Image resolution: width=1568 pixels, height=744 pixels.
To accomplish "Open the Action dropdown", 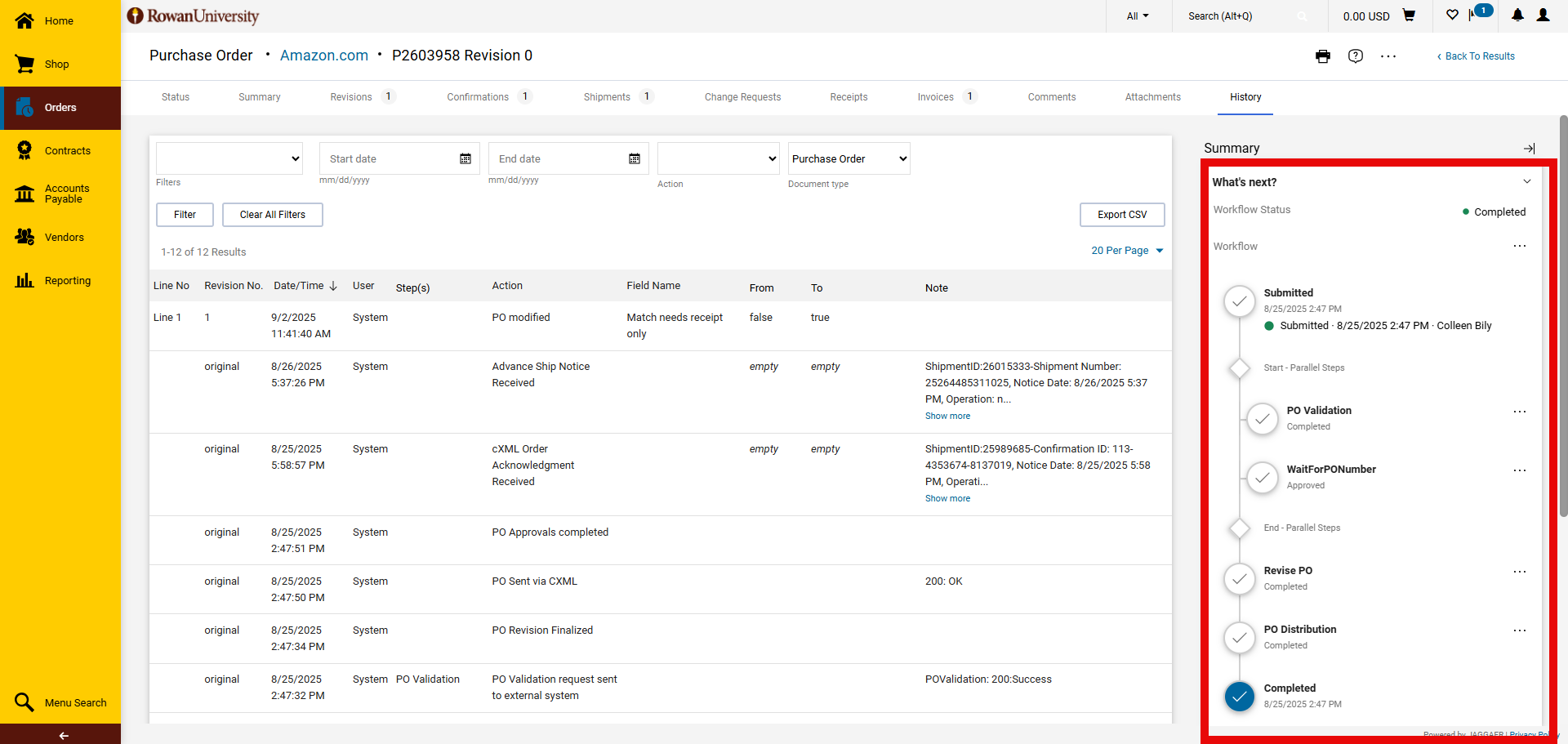I will click(x=719, y=158).
